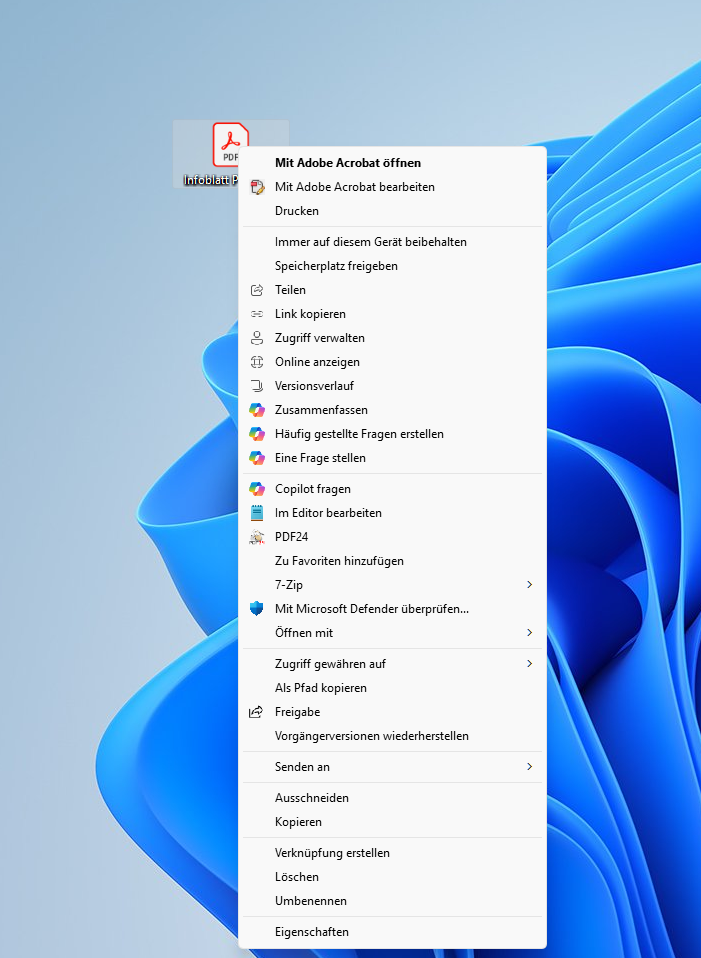Select Mit Adobe Acrobat bearbeiten
This screenshot has height=958, width=701.
click(x=392, y=187)
